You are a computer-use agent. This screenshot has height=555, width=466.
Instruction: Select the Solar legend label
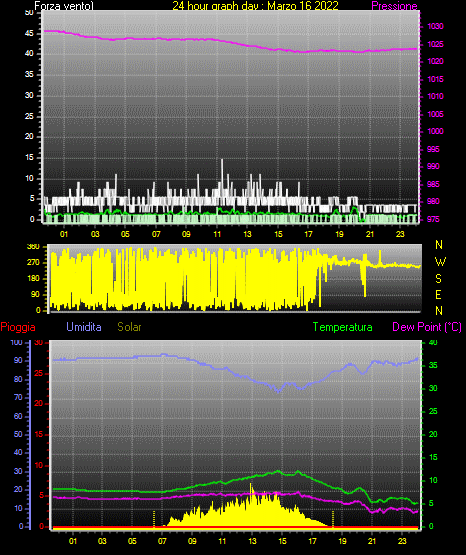[x=130, y=327]
